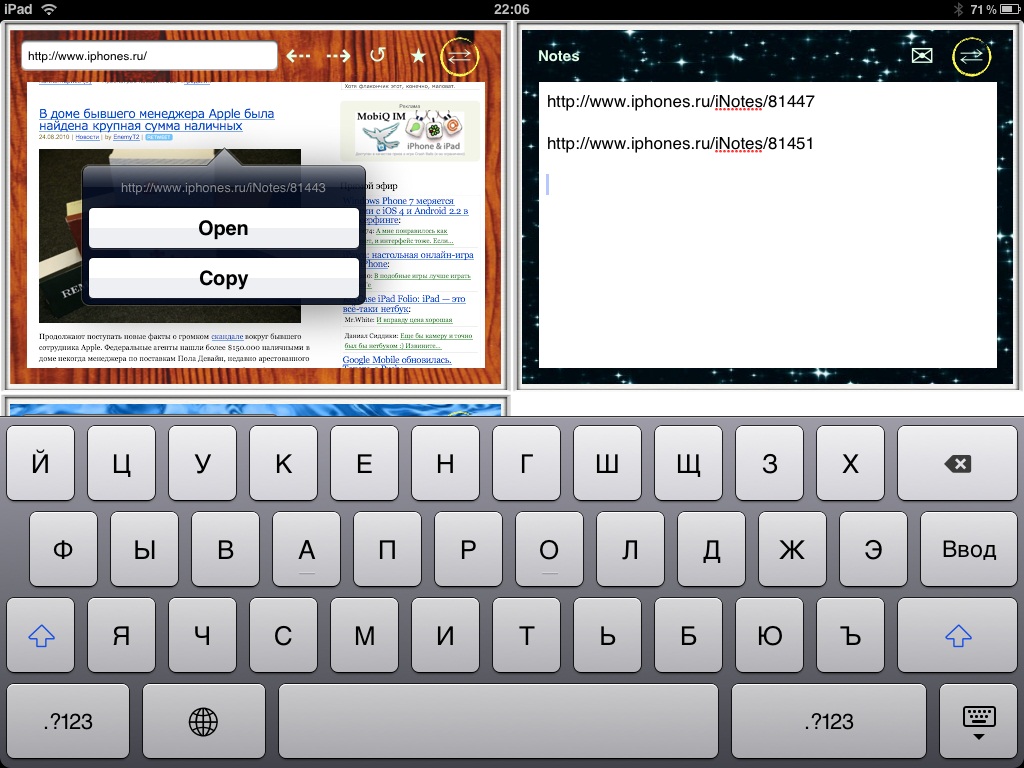Open the MobiQ IM advertisement banner
This screenshot has height=768, width=1024.
click(410, 131)
